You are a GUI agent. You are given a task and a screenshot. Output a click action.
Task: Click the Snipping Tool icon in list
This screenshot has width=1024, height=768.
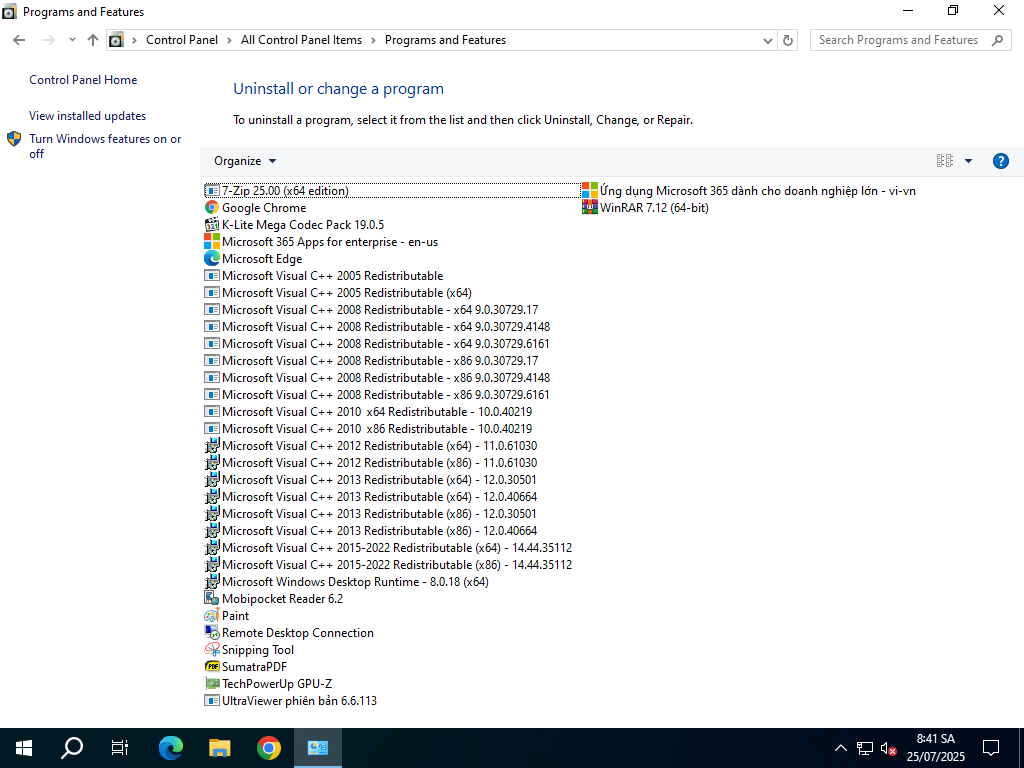(212, 650)
